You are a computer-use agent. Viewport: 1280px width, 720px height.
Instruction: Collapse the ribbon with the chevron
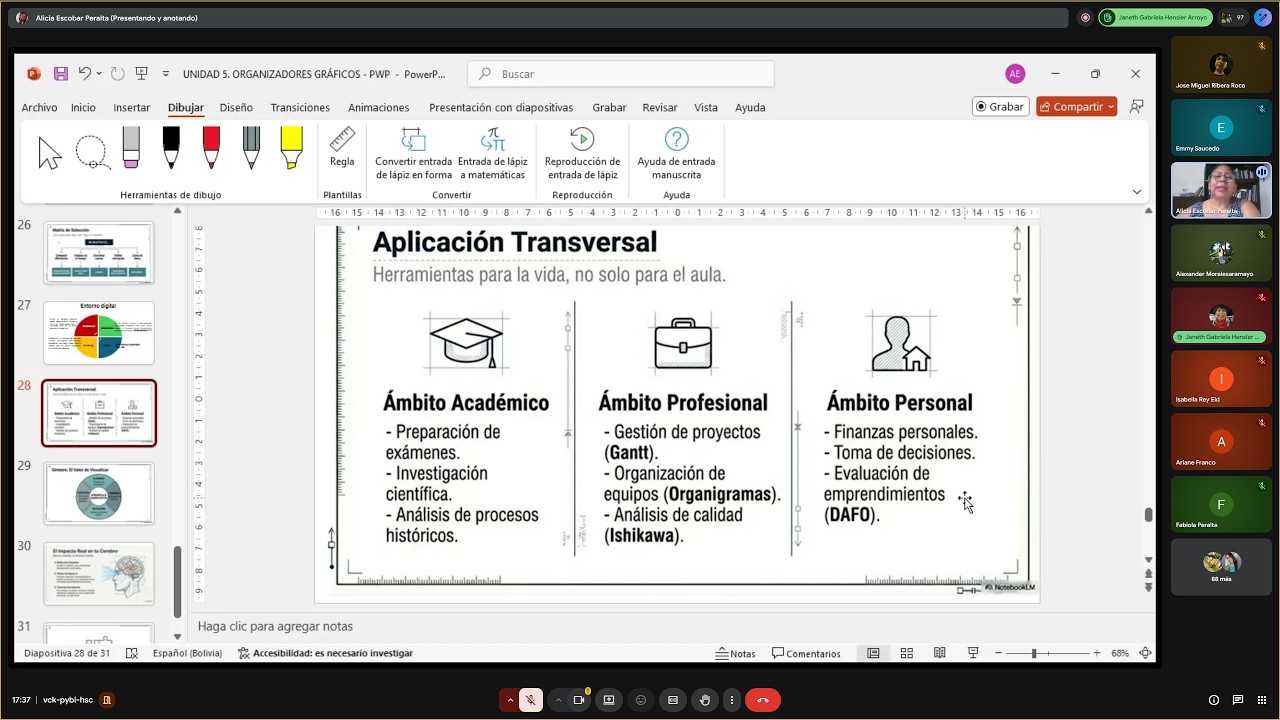coord(1136,192)
